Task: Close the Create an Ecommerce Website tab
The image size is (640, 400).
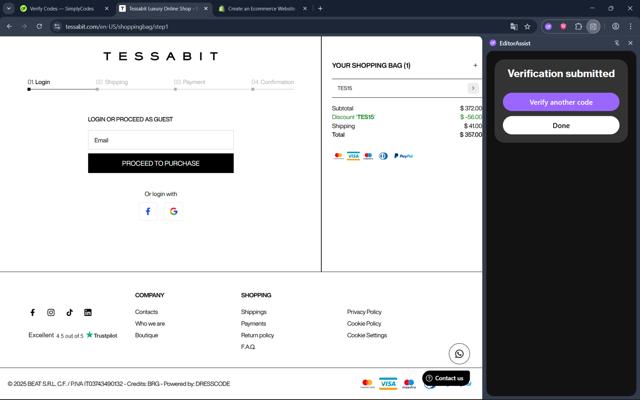Action: 304,9
